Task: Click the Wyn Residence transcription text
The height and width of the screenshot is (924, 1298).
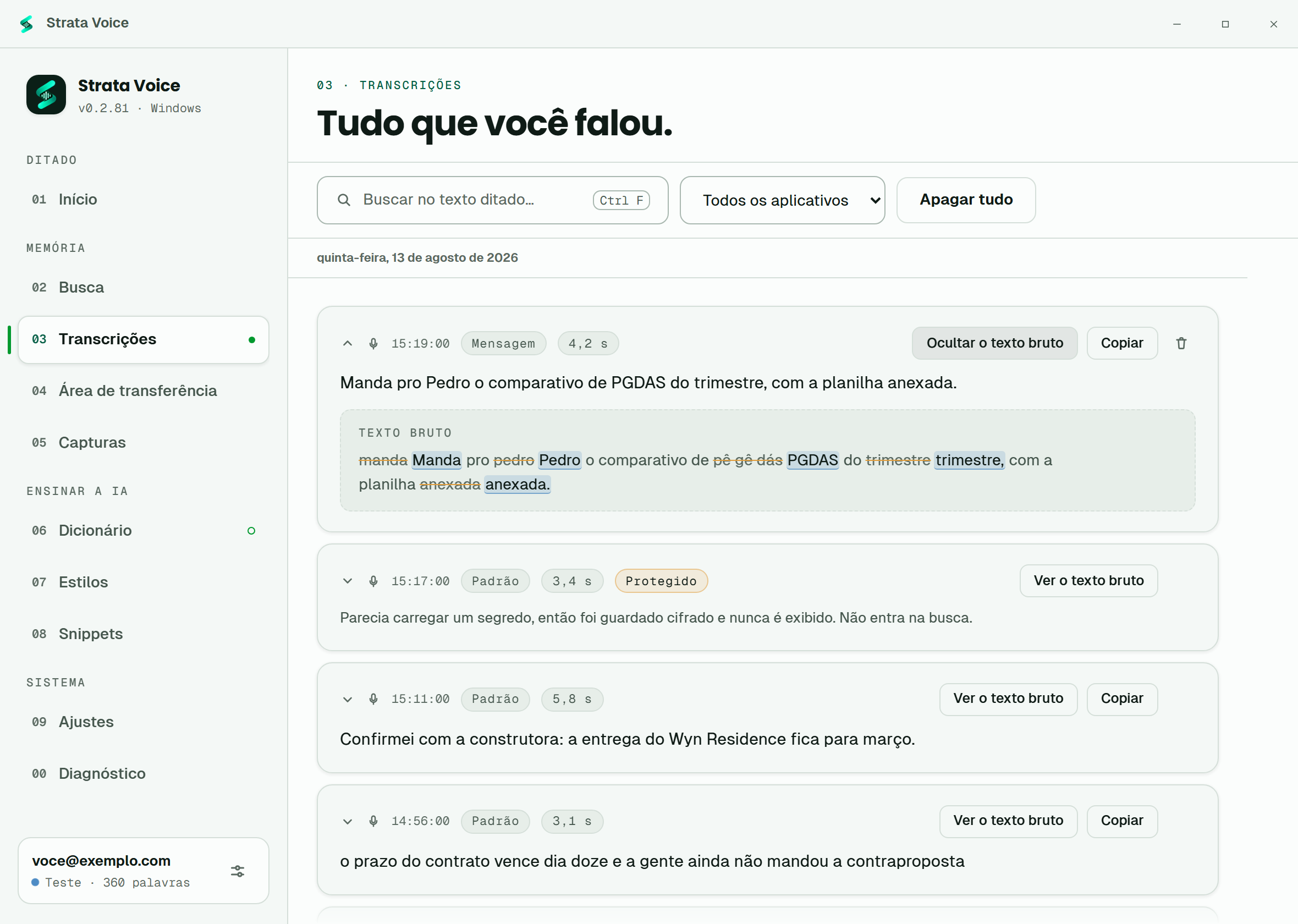Action: tap(628, 739)
